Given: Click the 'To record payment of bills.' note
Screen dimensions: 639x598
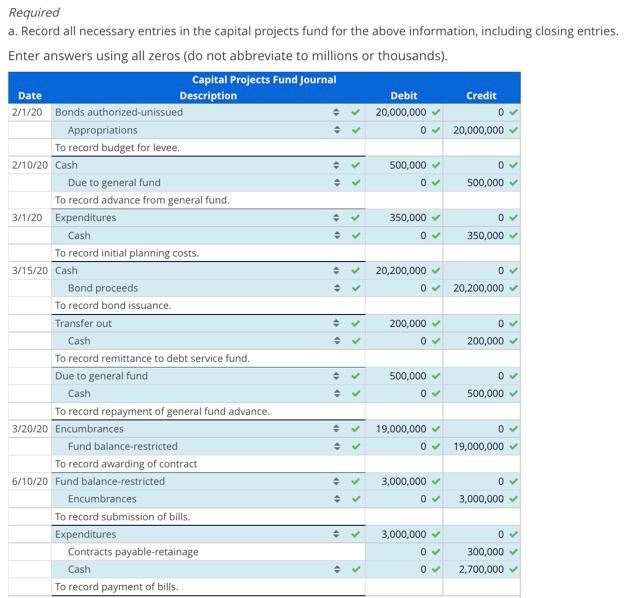Looking at the screenshot, I should point(117,587).
